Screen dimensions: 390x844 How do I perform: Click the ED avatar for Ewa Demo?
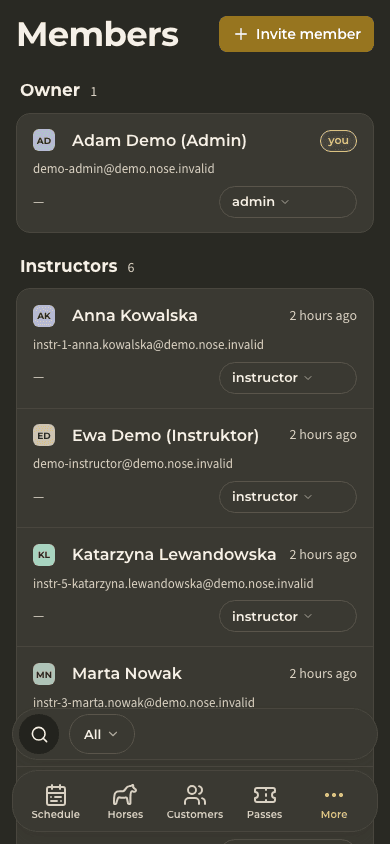tap(44, 435)
